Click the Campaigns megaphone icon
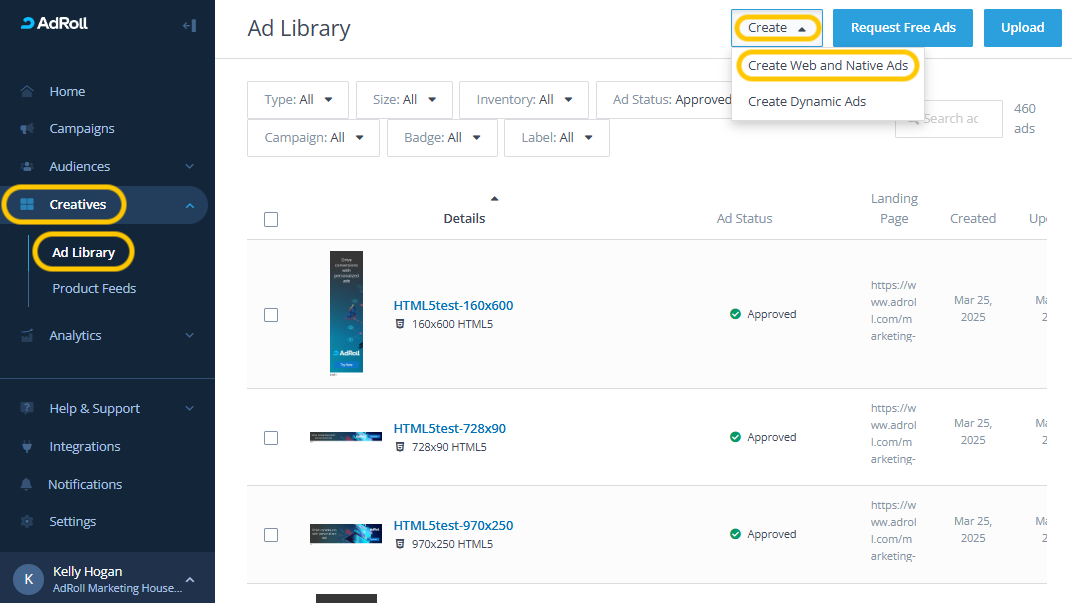1072x603 pixels. tap(27, 129)
